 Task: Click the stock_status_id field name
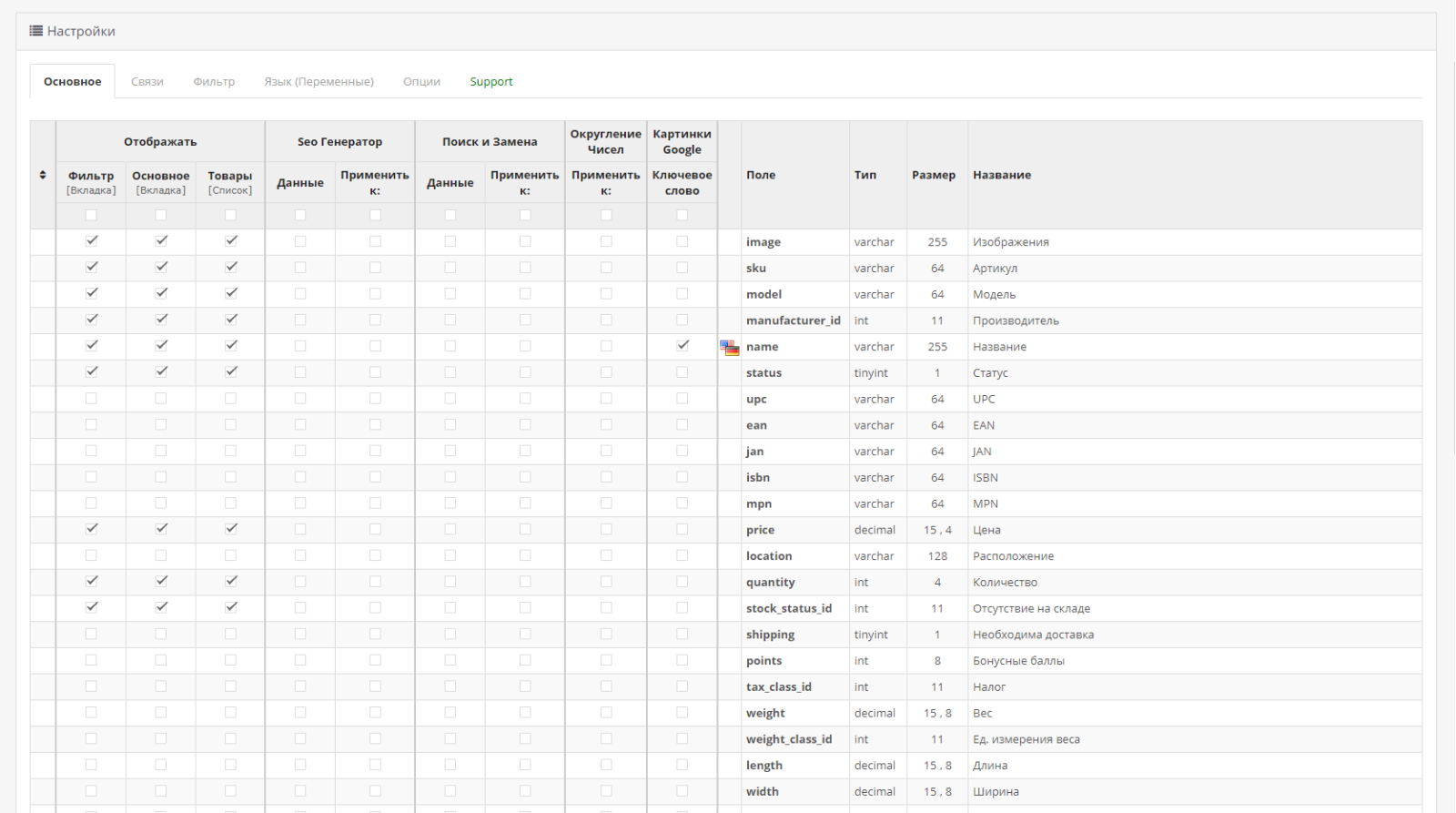pyautogui.click(x=789, y=608)
